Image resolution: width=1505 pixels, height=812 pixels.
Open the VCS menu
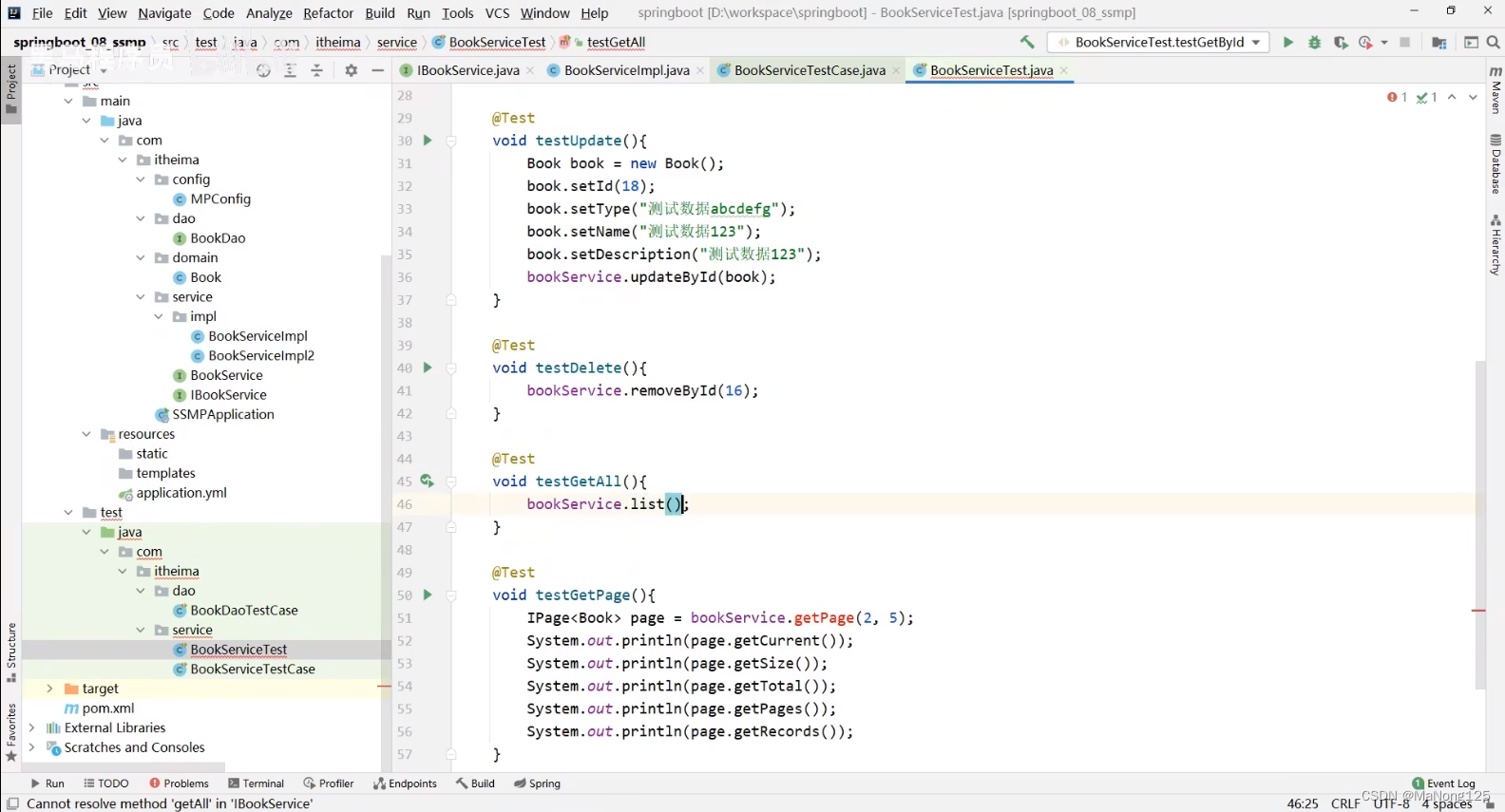point(497,13)
